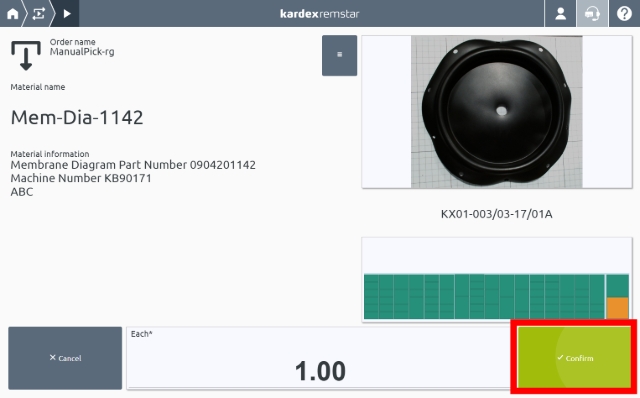Viewport: 640px width, 398px height.
Task: Select the orange bin in shelf layout
Action: [617, 308]
